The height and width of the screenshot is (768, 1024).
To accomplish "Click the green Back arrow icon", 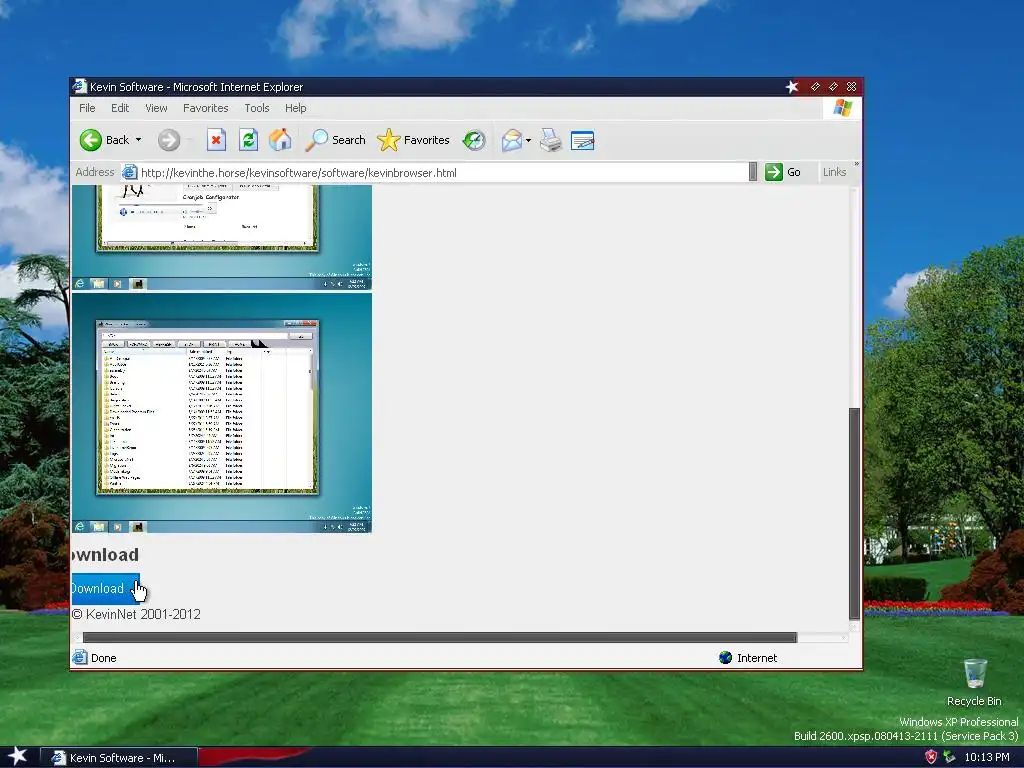I will [91, 140].
